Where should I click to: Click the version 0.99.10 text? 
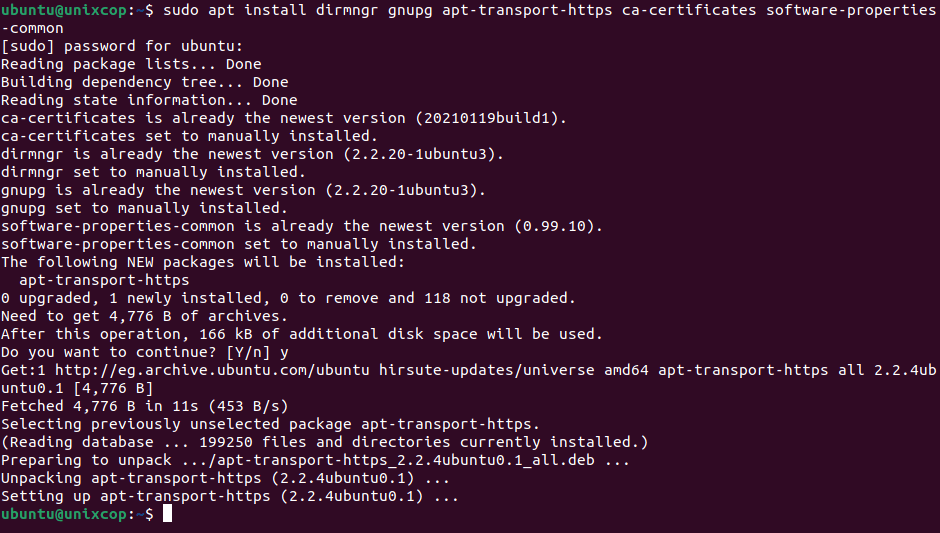click(x=553, y=226)
